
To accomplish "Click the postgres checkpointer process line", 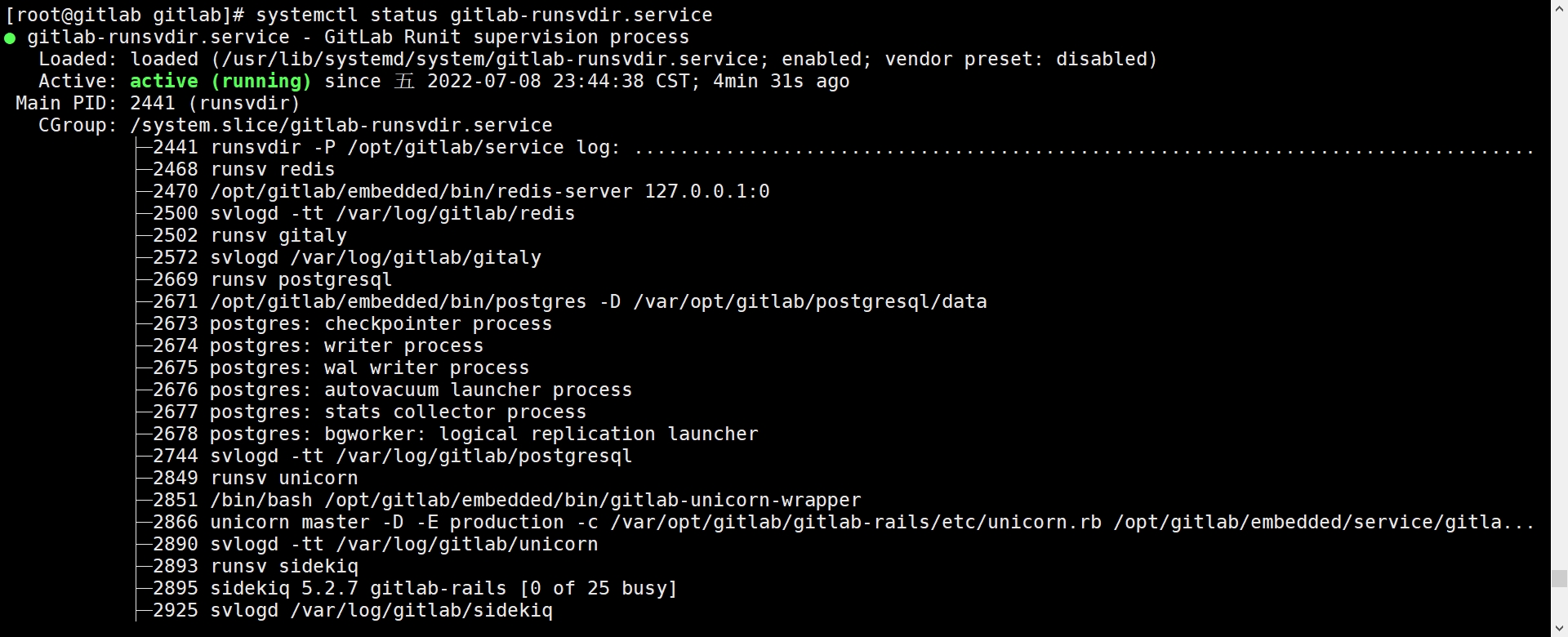I will pos(352,324).
